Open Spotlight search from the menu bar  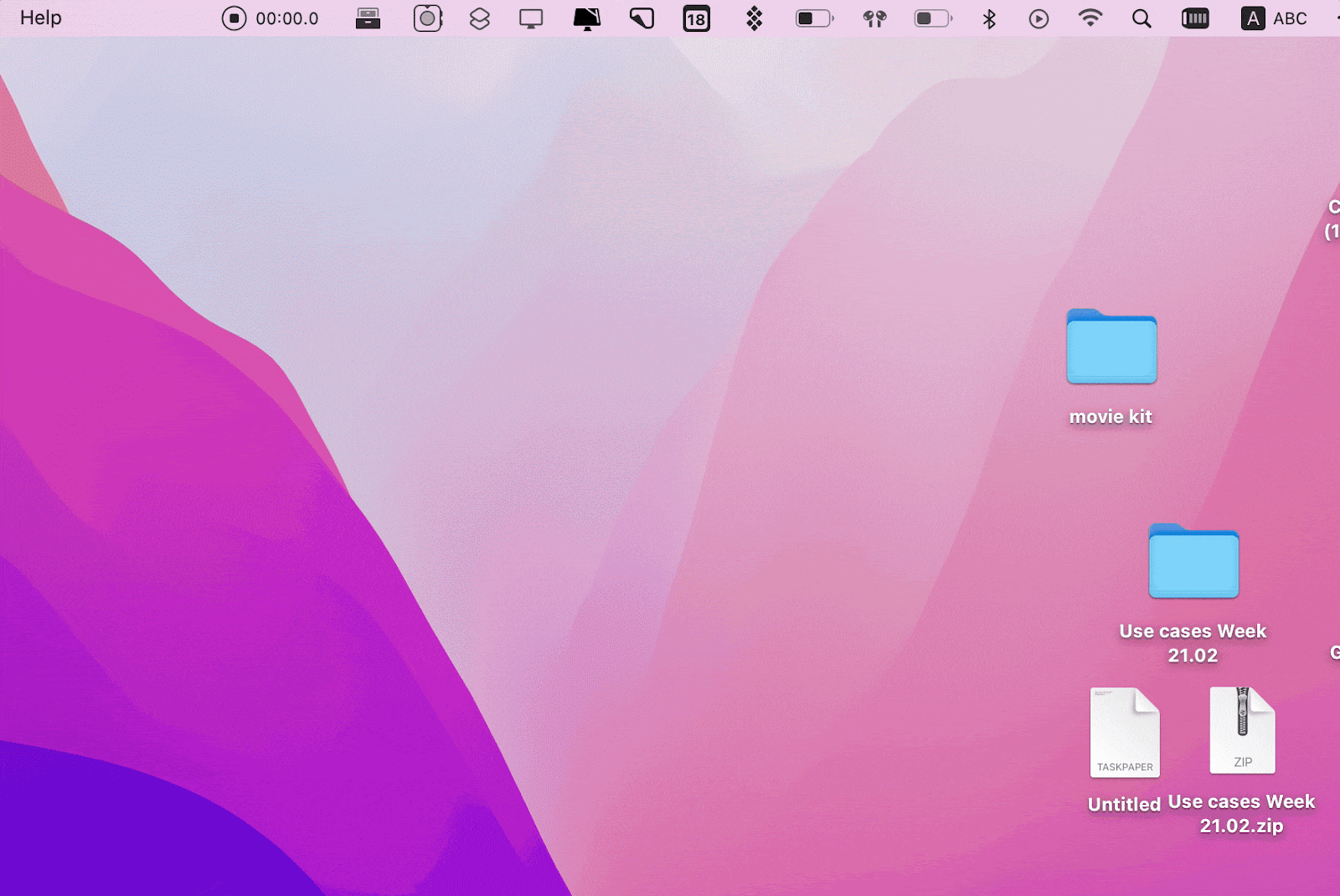click(x=1141, y=18)
